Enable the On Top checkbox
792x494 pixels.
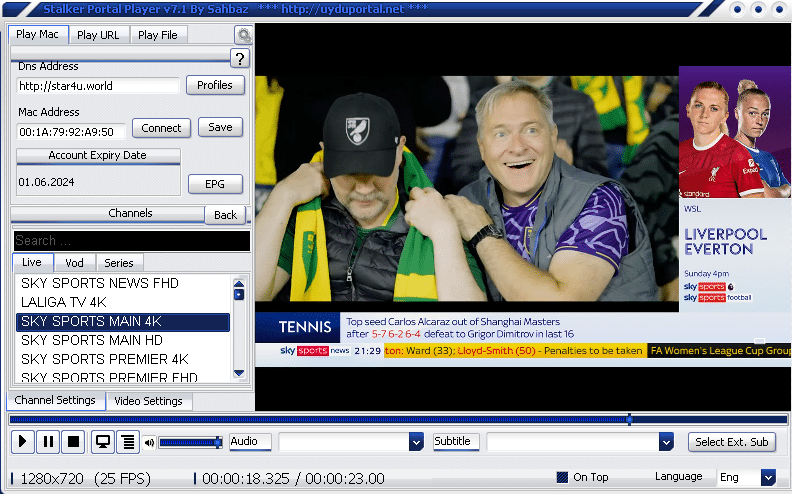click(x=562, y=477)
